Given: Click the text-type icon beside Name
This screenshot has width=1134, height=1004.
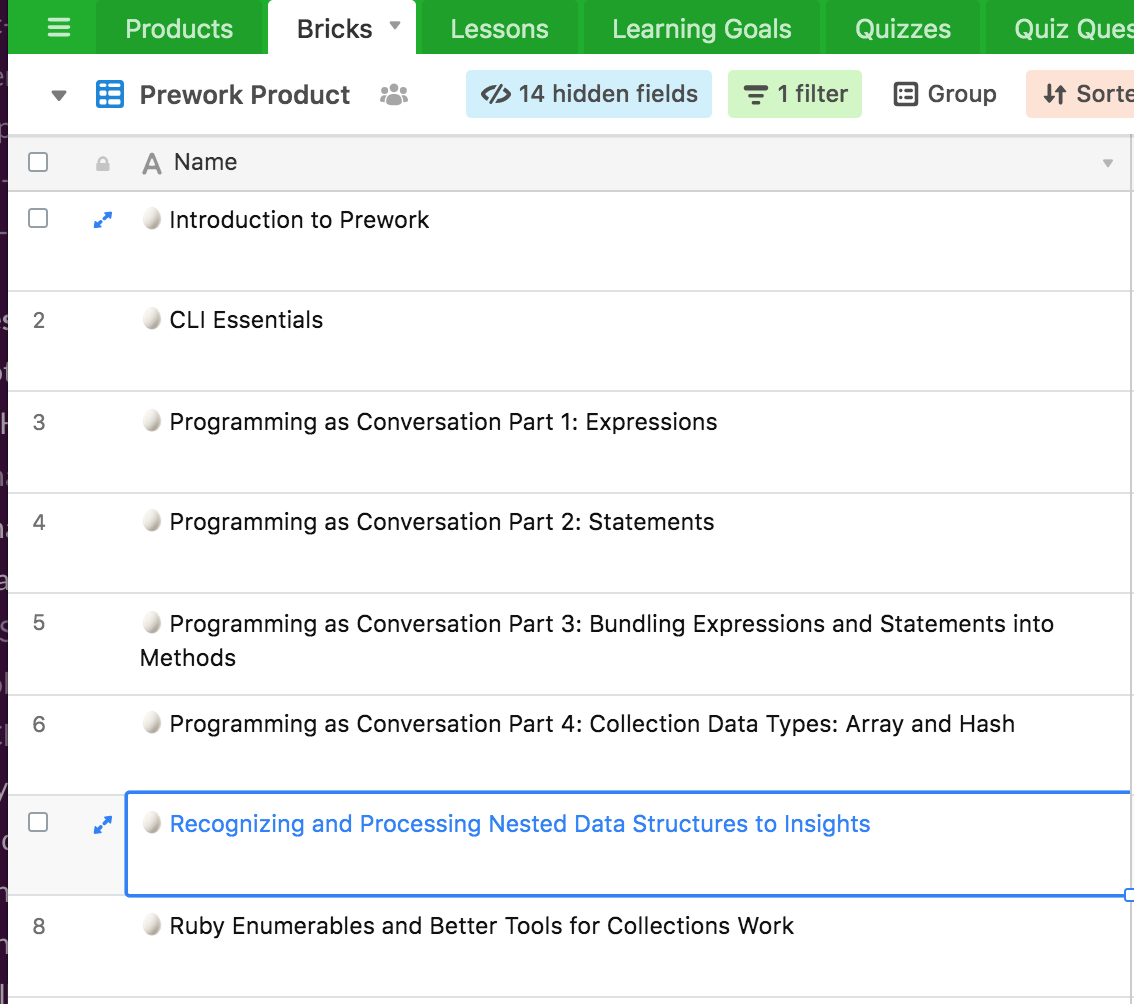Looking at the screenshot, I should click(x=152, y=164).
